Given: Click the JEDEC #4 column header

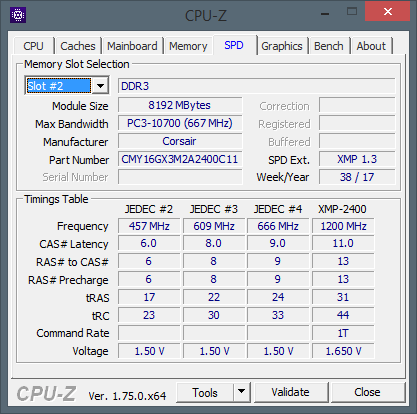Looking at the screenshot, I should pyautogui.click(x=278, y=209).
